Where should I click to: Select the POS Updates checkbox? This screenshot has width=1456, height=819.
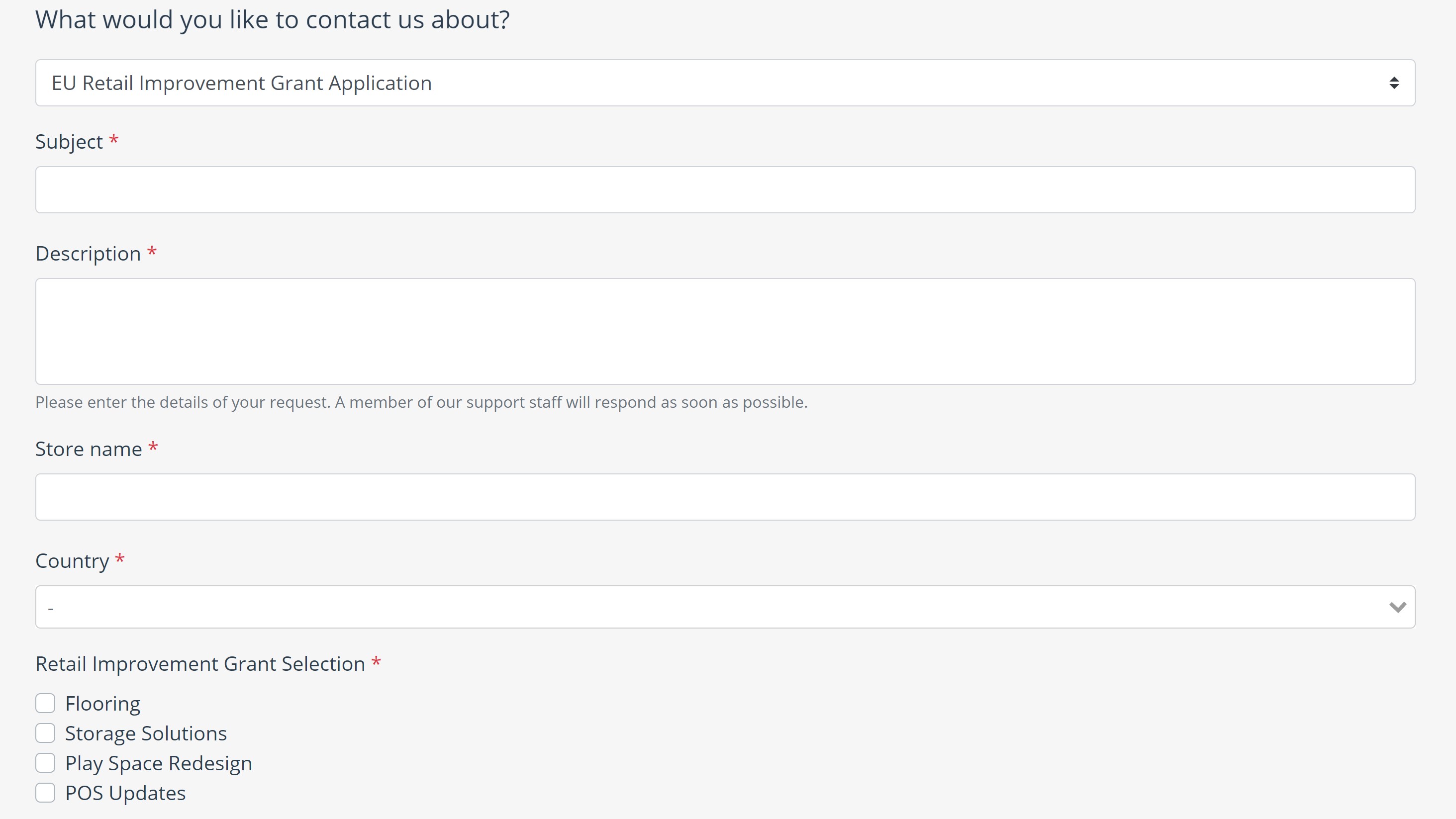point(45,793)
